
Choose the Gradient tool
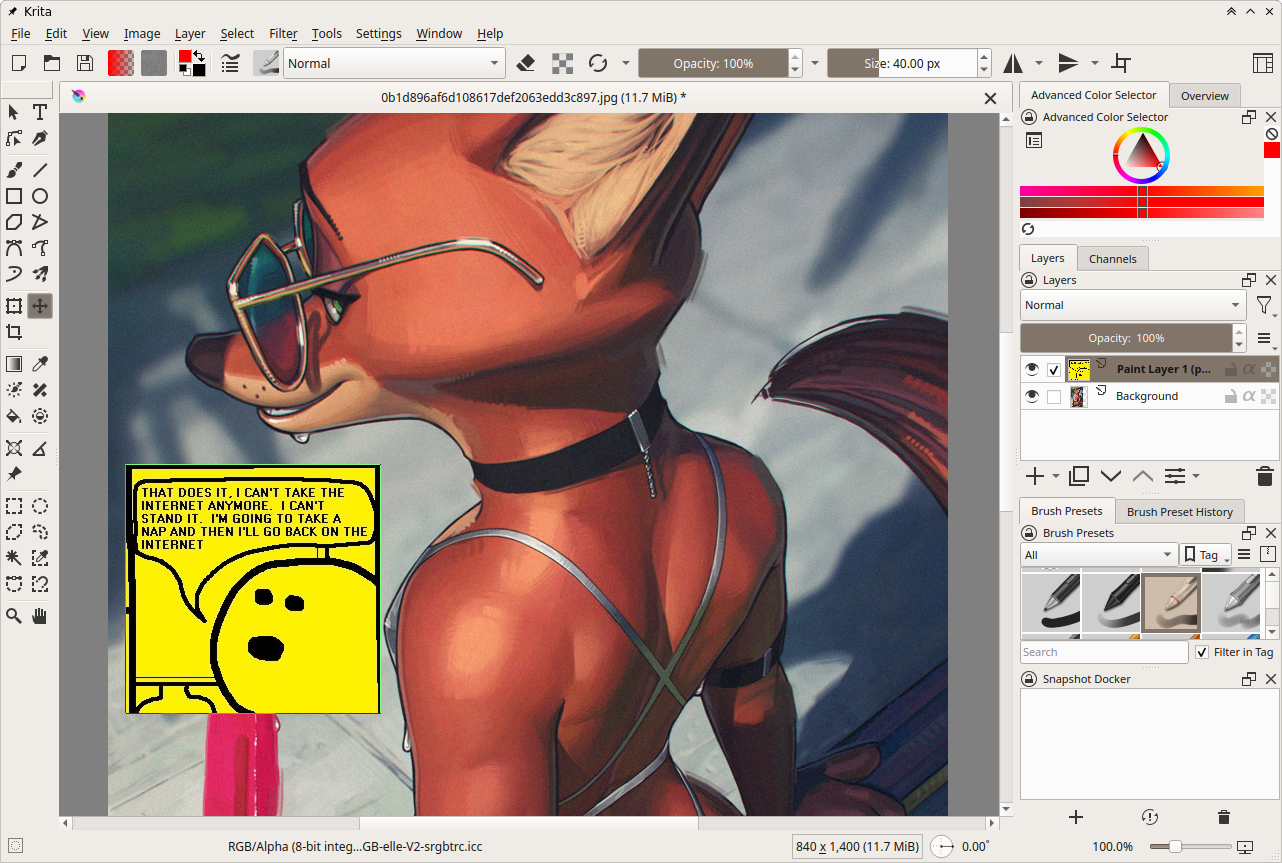(14, 364)
